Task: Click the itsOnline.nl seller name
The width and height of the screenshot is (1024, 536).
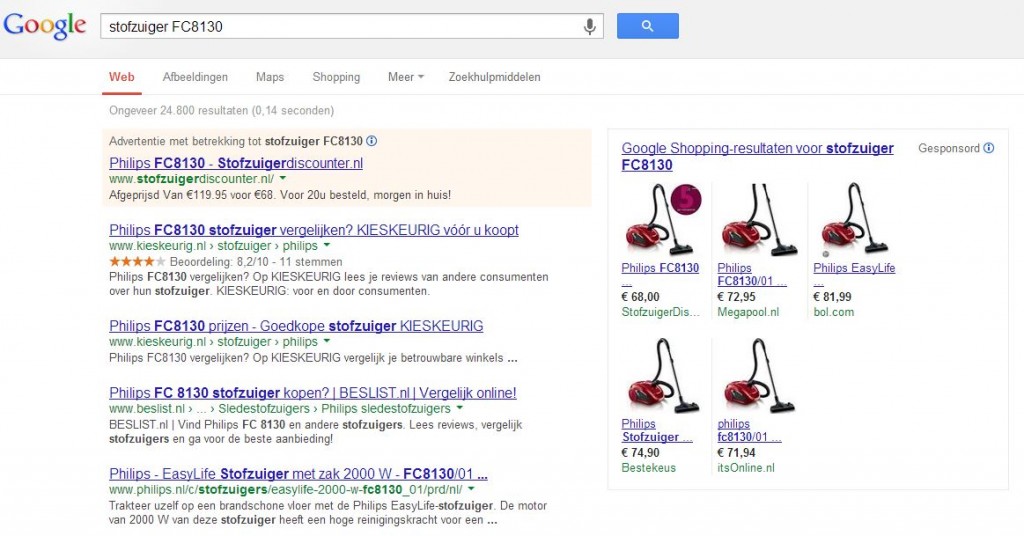Action: click(746, 467)
